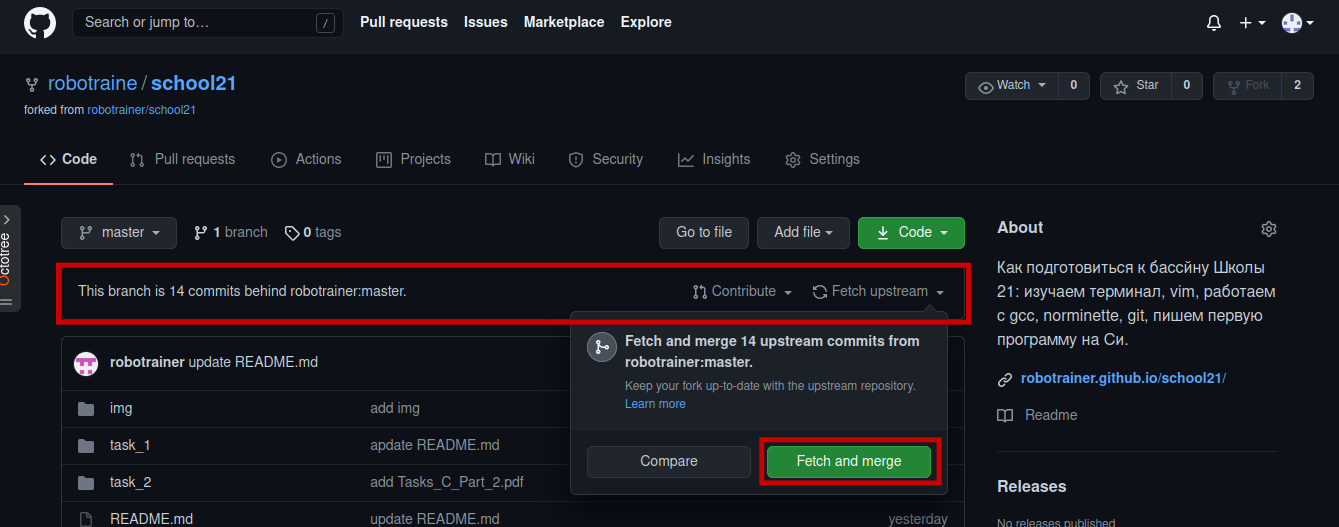This screenshot has height=527, width=1339.
Task: Open the Releases heading link
Action: [1032, 486]
